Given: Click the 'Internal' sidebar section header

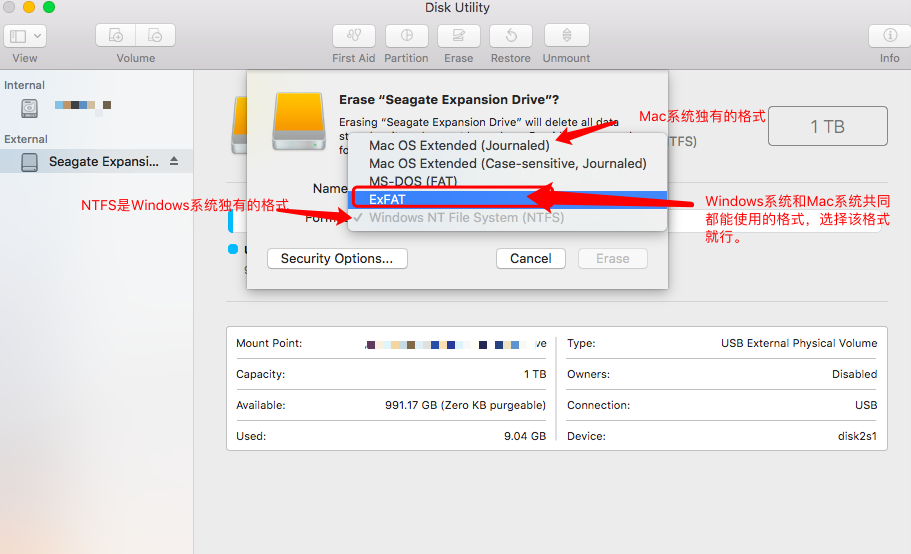Looking at the screenshot, I should click(x=24, y=85).
